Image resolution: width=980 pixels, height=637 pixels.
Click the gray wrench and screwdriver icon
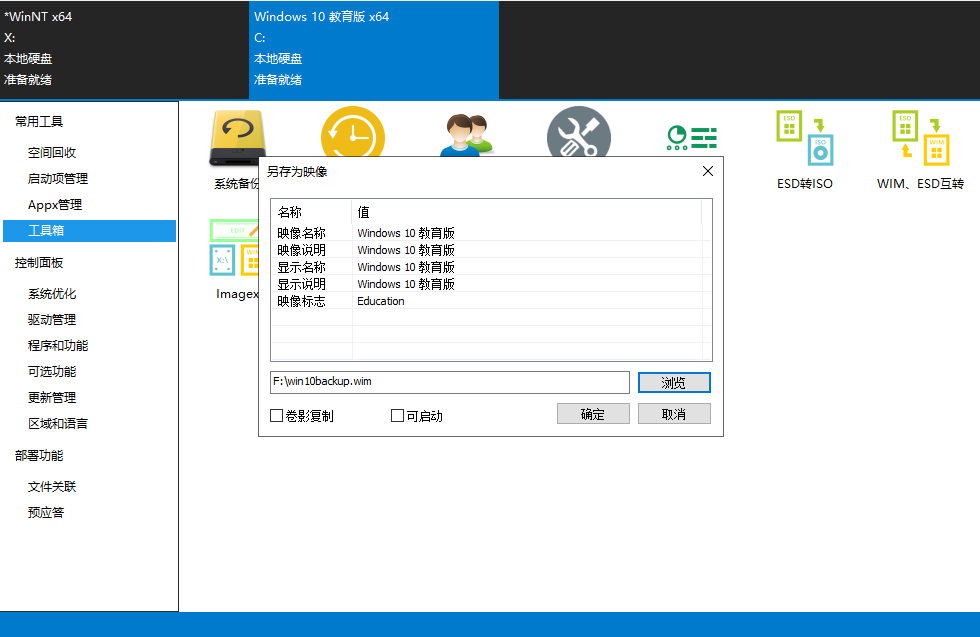pos(579,133)
